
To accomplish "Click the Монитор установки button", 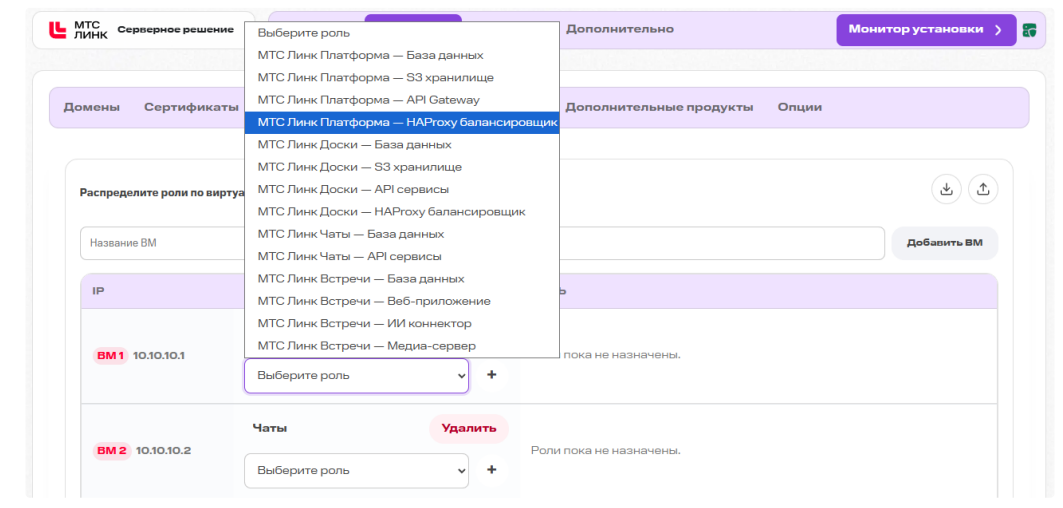I will 926,30.
